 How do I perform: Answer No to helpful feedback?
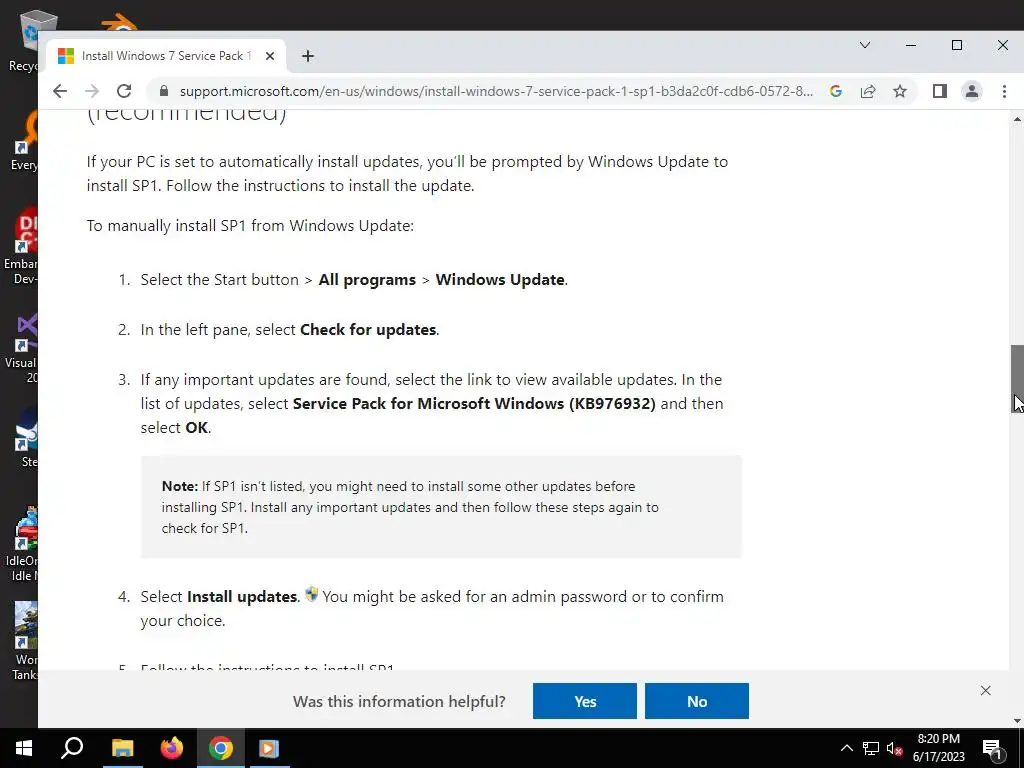pyautogui.click(x=697, y=701)
